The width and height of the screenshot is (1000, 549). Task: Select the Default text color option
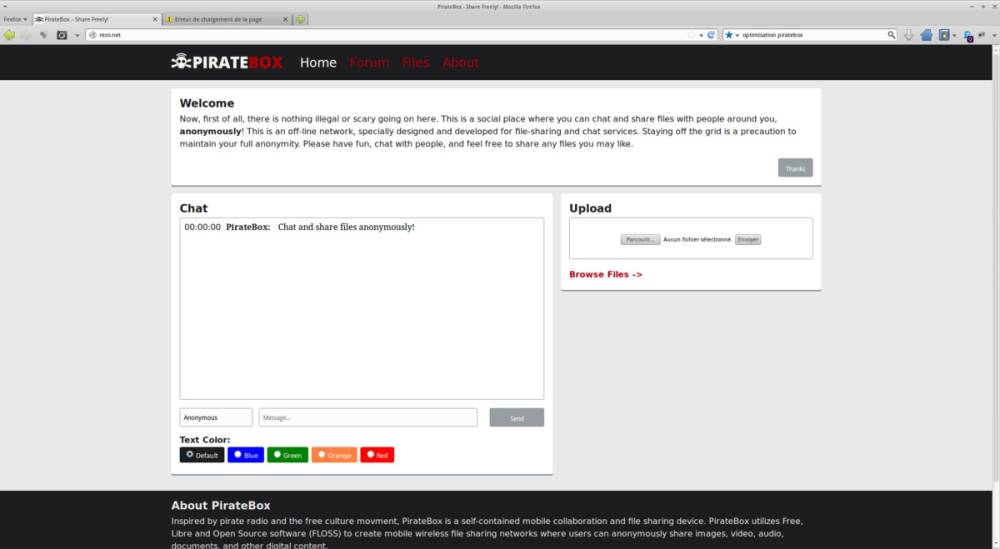(202, 455)
